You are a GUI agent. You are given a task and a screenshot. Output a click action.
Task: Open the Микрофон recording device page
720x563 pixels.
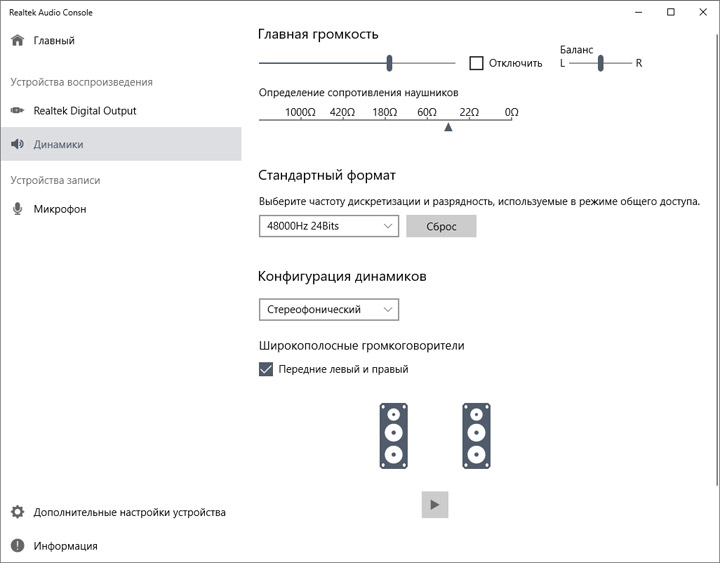coord(60,209)
